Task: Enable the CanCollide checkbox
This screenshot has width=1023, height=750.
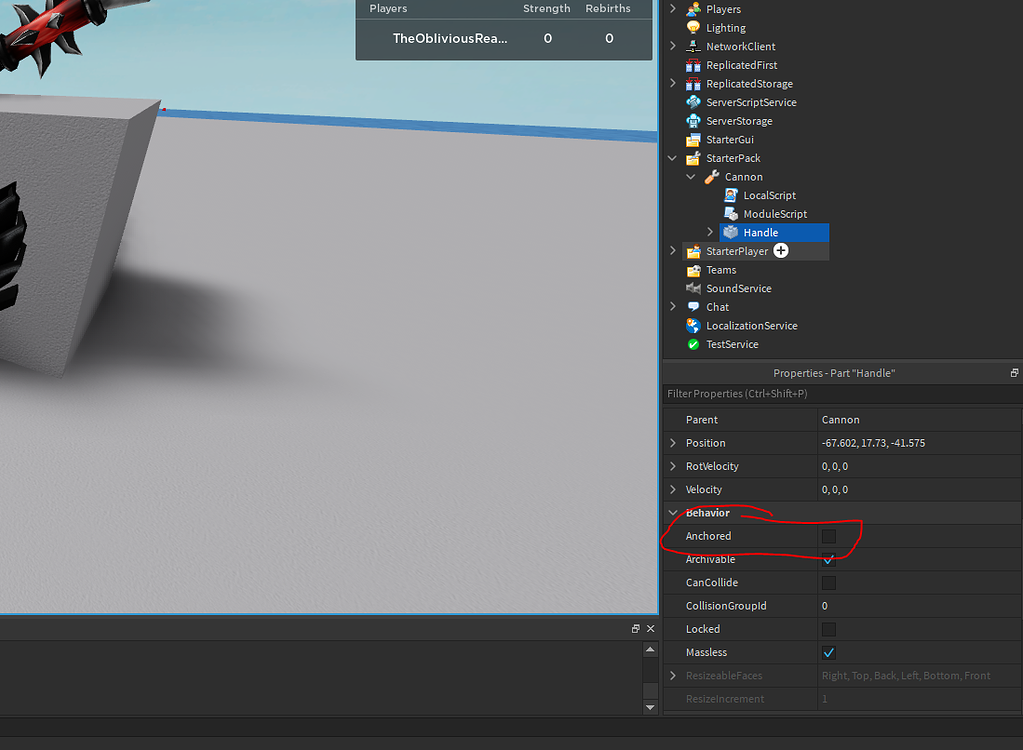Action: point(828,582)
